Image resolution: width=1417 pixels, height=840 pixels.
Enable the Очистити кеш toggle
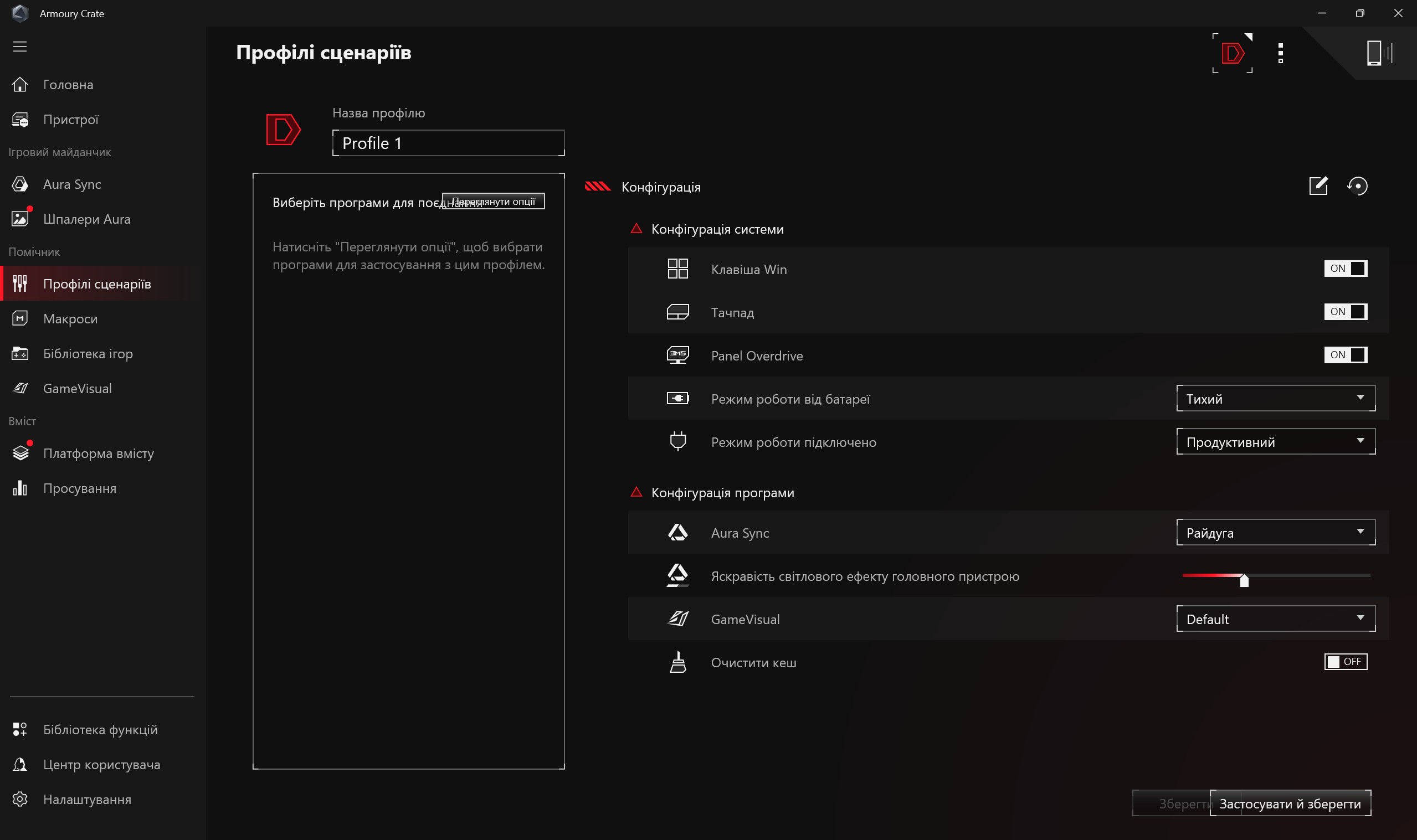pyautogui.click(x=1345, y=661)
